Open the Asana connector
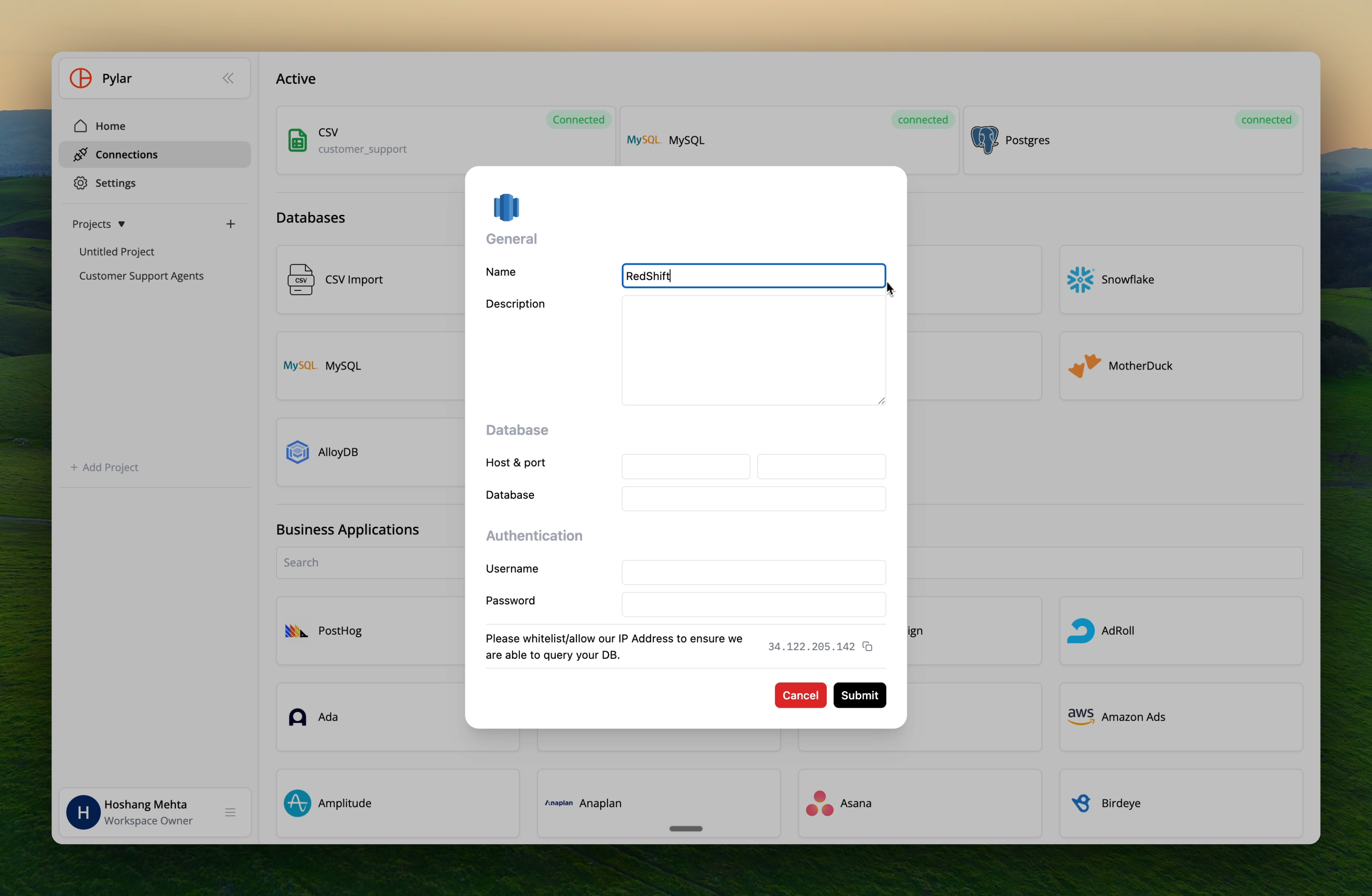This screenshot has height=896, width=1372. (855, 803)
